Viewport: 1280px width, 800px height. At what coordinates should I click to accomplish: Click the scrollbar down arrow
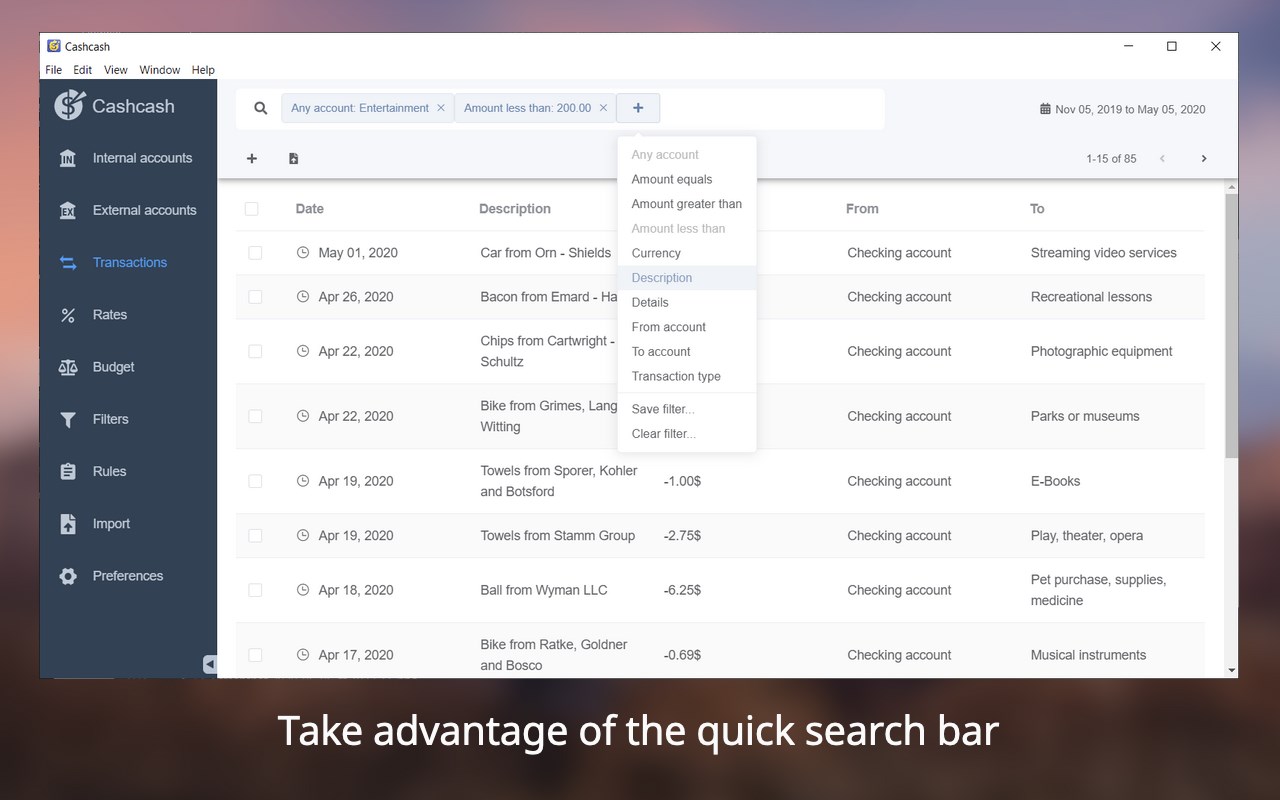1231,670
